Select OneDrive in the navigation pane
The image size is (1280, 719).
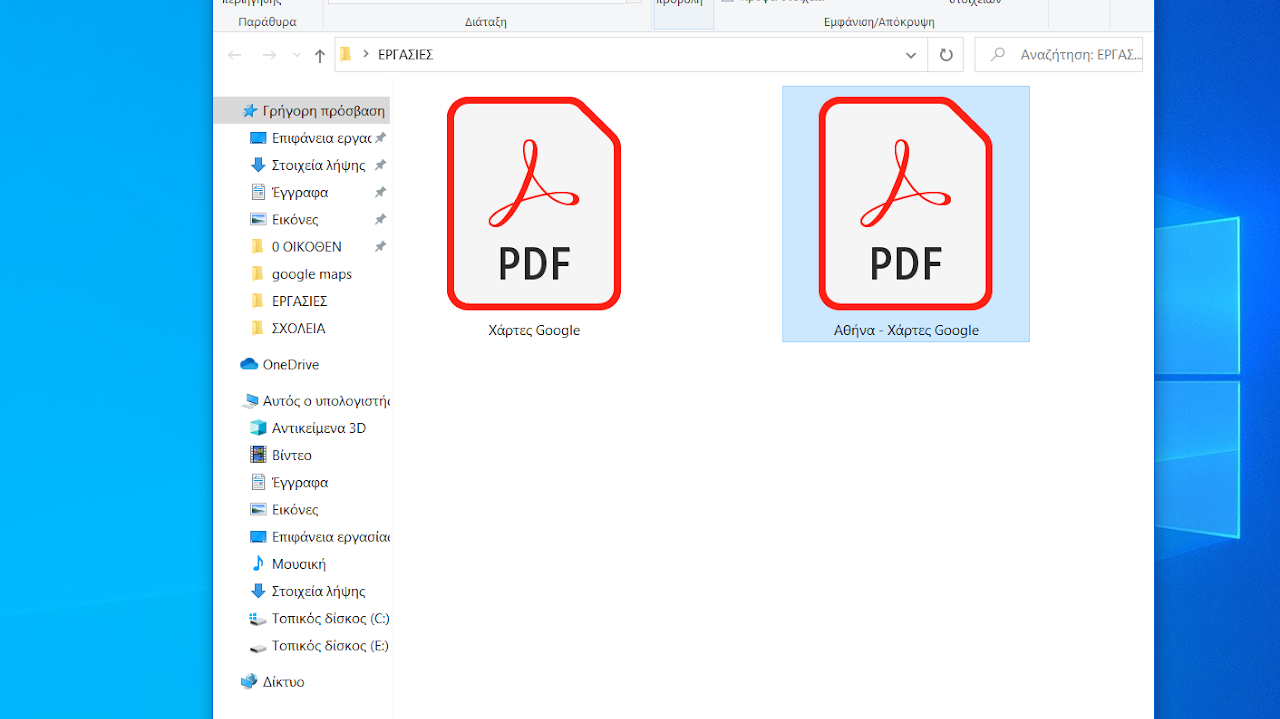point(280,364)
